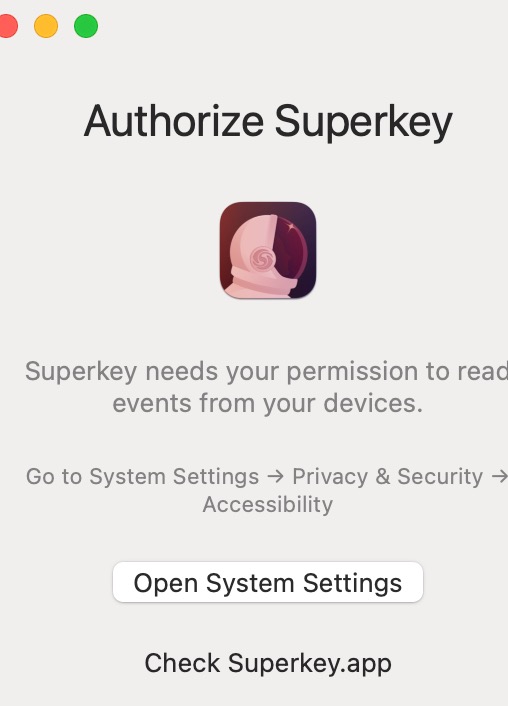Viewport: 508px width, 706px height.
Task: Open System Settings via the button
Action: (268, 582)
